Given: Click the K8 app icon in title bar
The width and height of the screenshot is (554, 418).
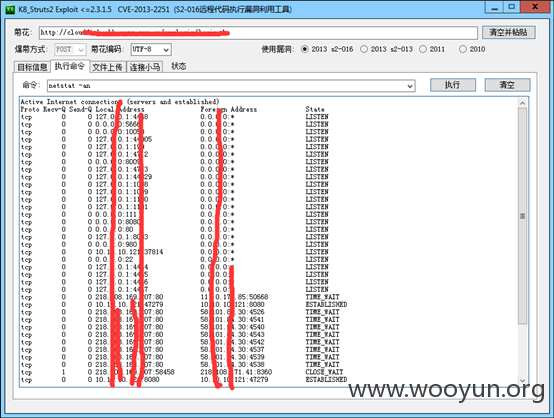Looking at the screenshot, I should (x=10, y=9).
